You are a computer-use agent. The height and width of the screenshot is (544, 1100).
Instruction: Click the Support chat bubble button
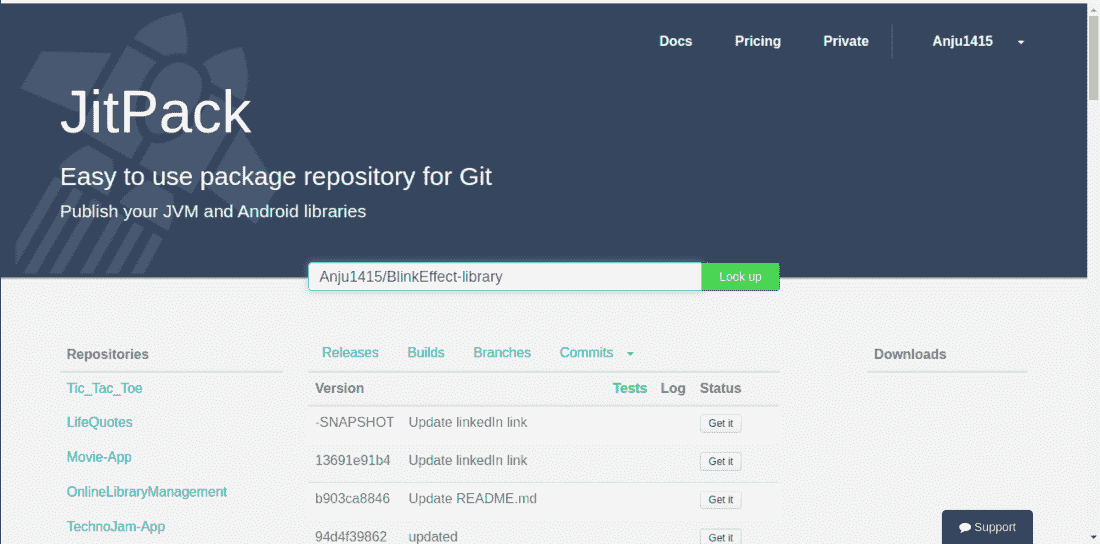(987, 527)
